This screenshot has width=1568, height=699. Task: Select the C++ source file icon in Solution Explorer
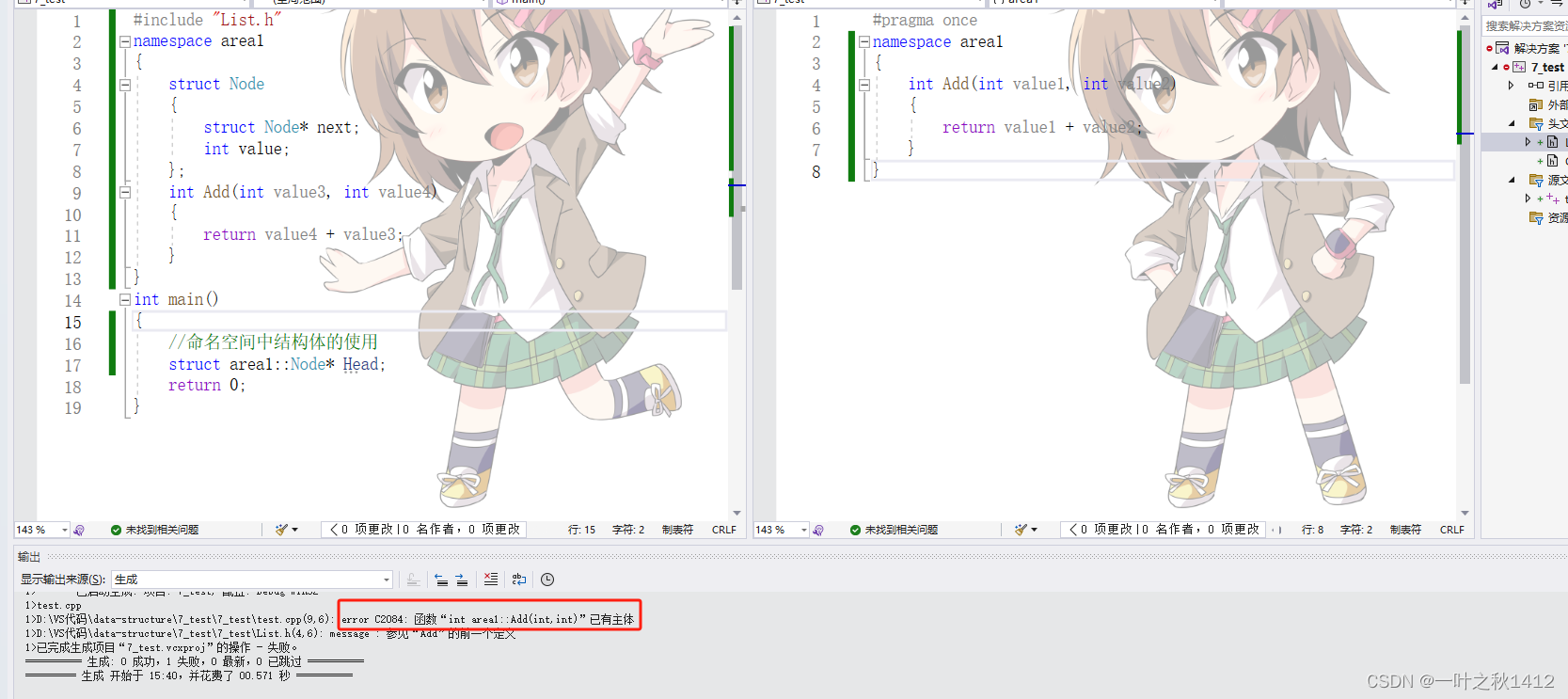1552,199
